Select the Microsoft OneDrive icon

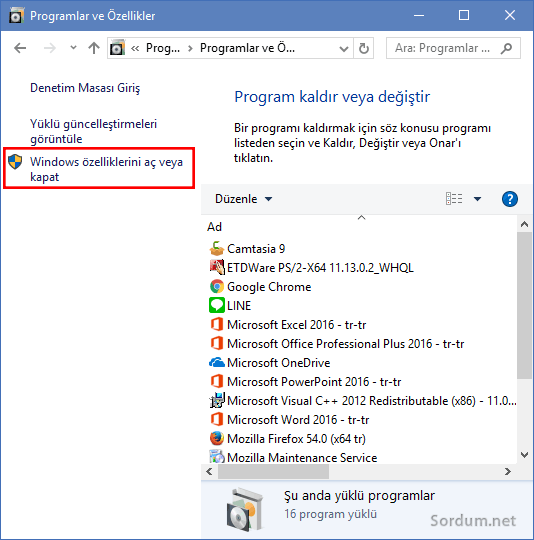[217, 362]
